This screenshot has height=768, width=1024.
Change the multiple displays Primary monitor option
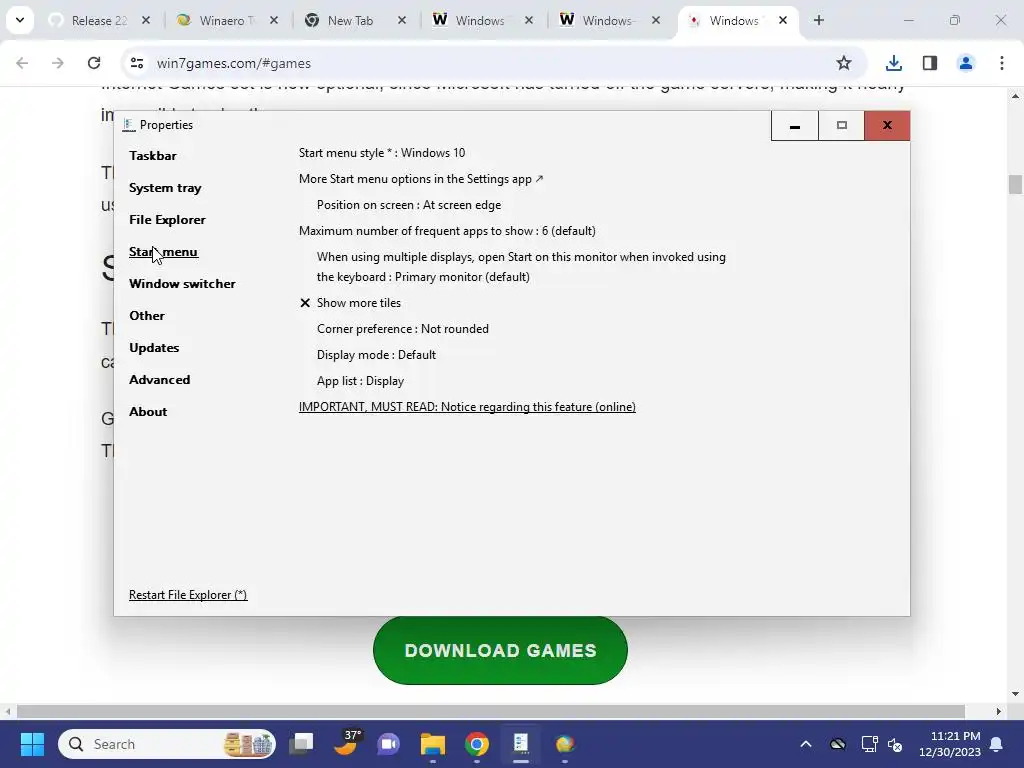click(x=521, y=266)
